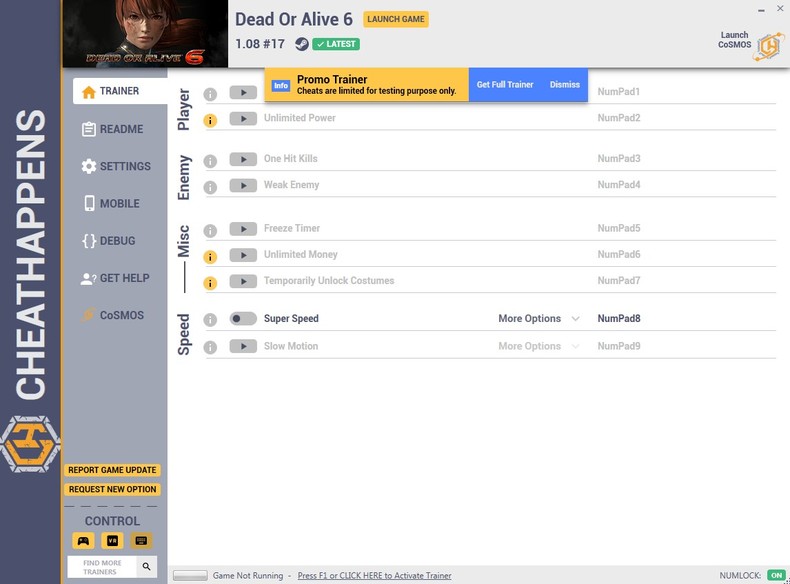This screenshot has height=584, width=790.
Task: Dismiss the Promo Trainer banner
Action: coord(565,85)
